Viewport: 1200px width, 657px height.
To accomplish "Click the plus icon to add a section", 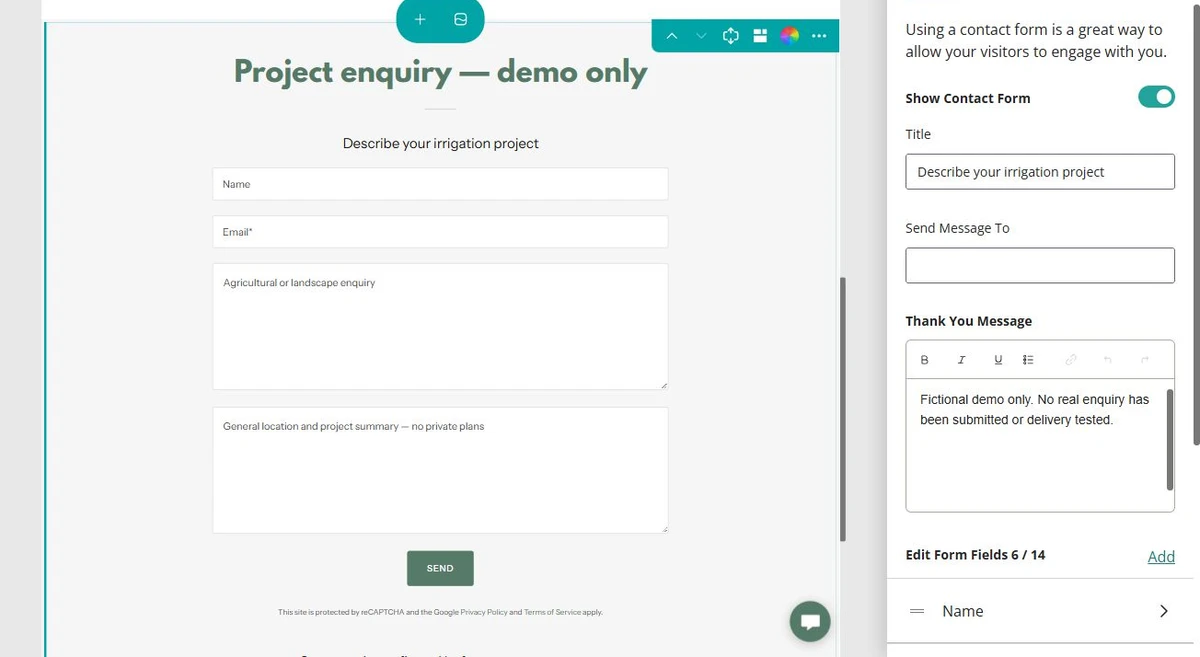I will (x=420, y=20).
